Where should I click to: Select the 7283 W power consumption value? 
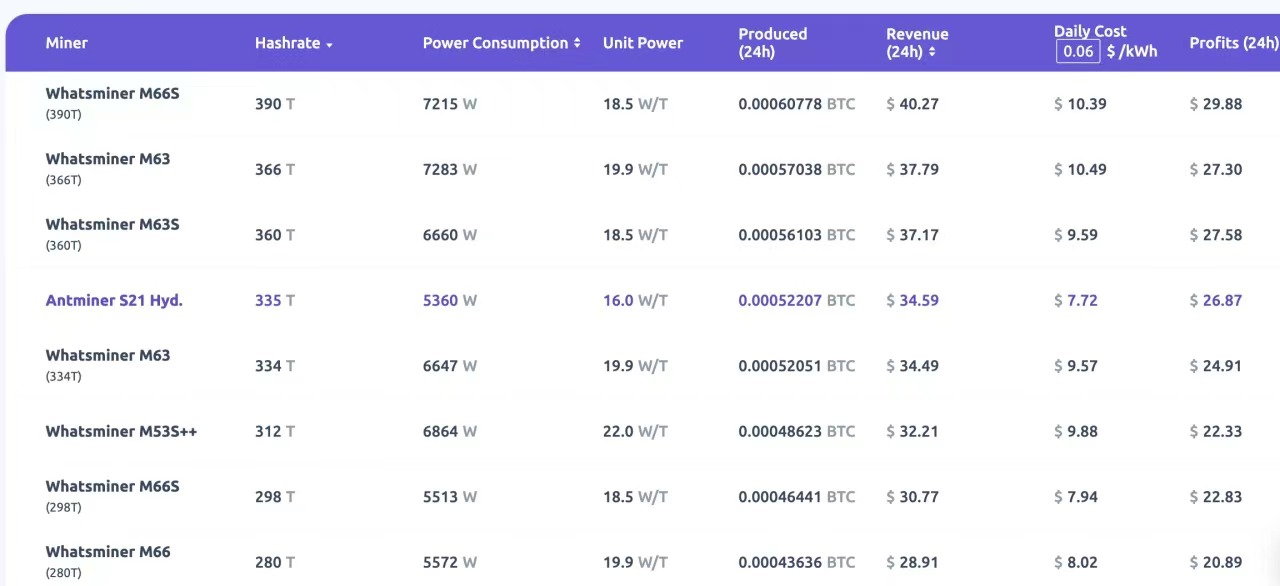pos(450,170)
